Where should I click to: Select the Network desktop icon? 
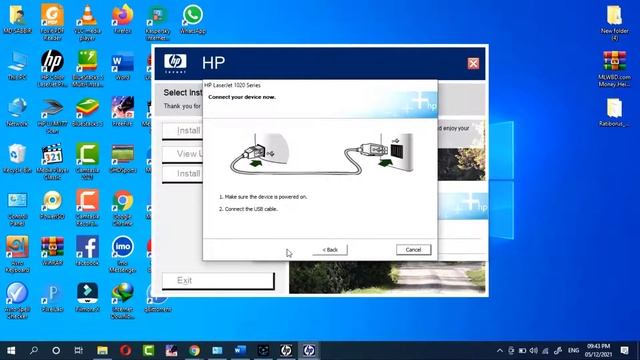click(17, 112)
